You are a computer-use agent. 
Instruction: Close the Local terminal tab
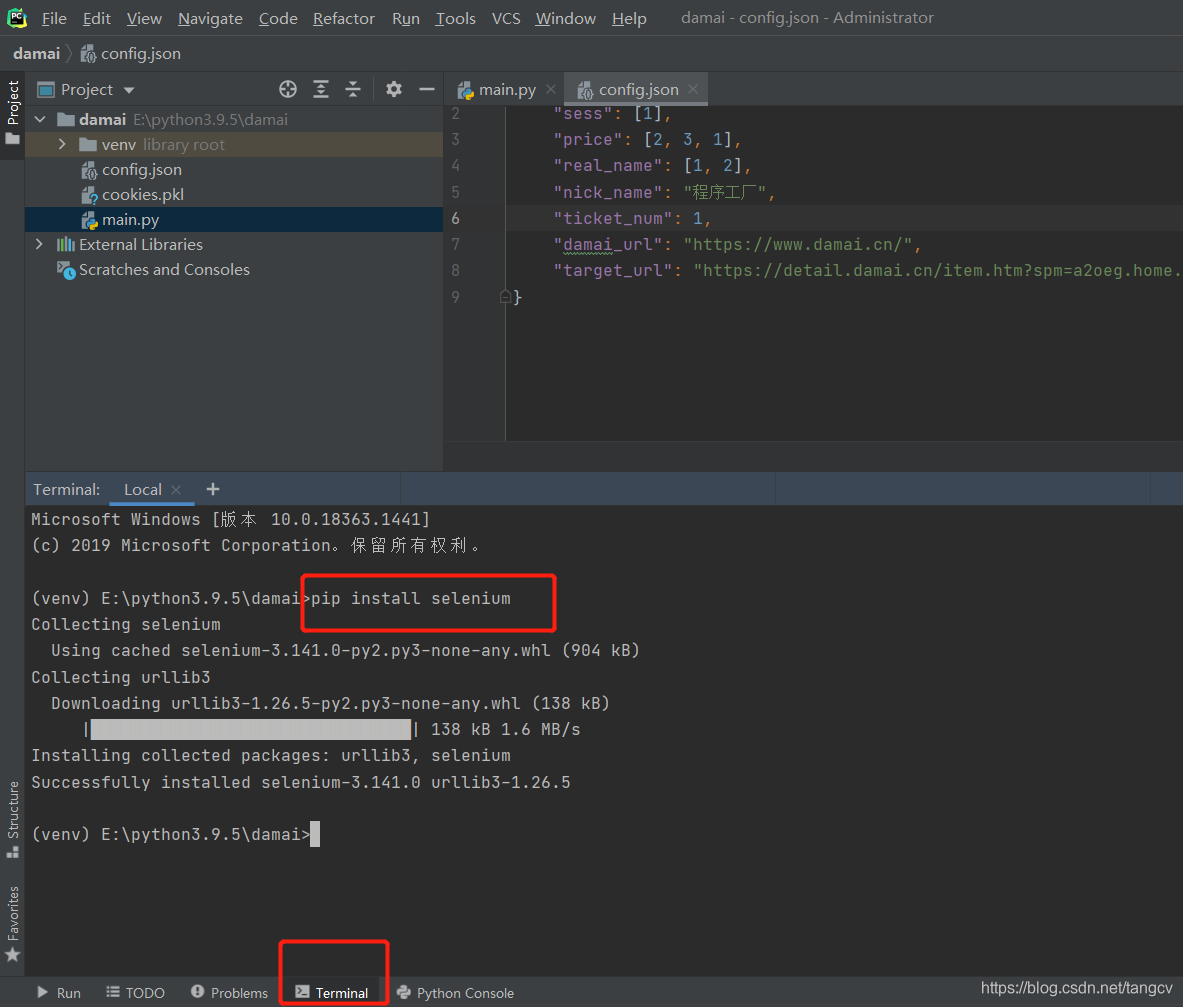coord(176,490)
